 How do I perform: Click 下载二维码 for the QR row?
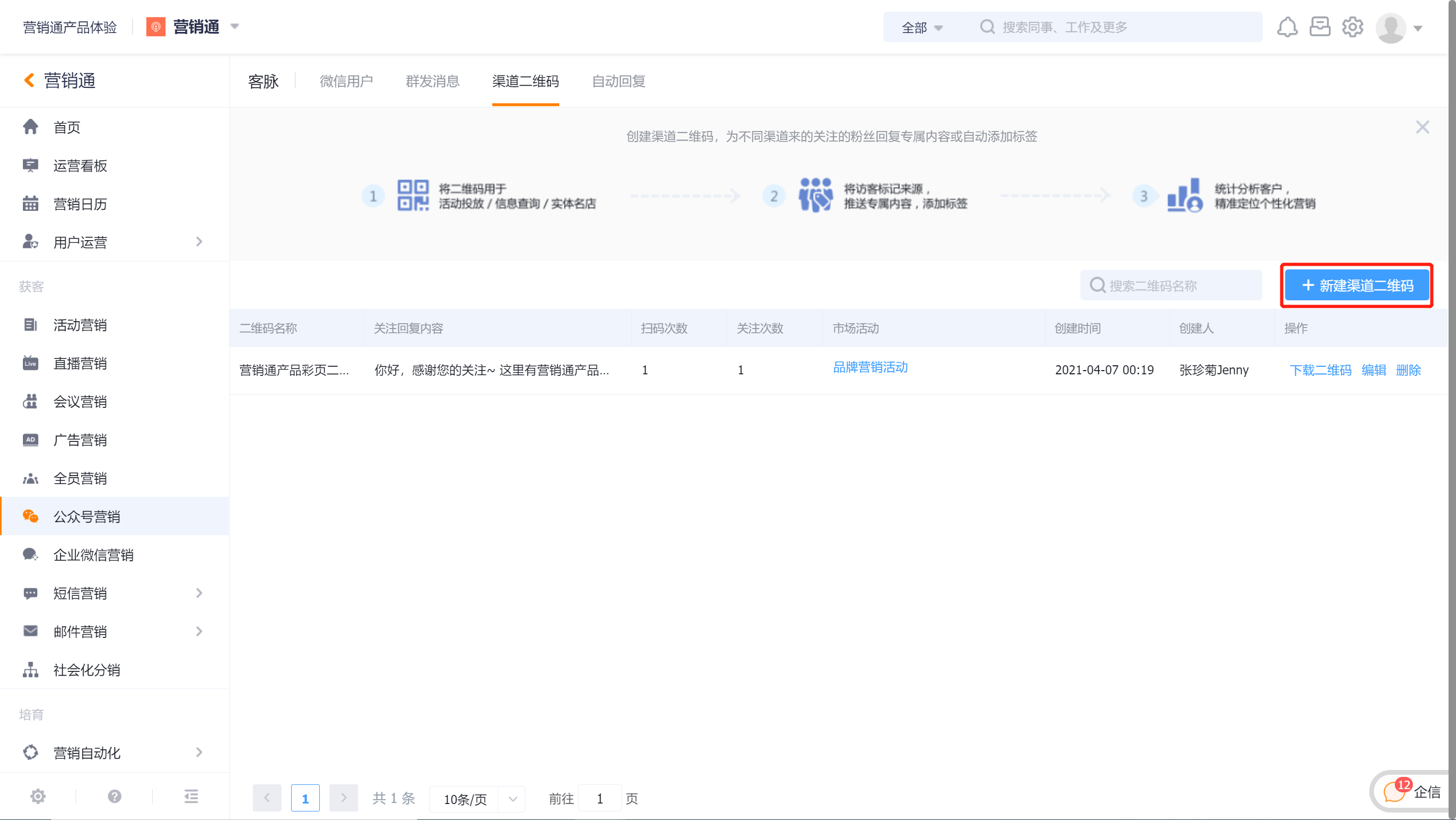click(1321, 371)
